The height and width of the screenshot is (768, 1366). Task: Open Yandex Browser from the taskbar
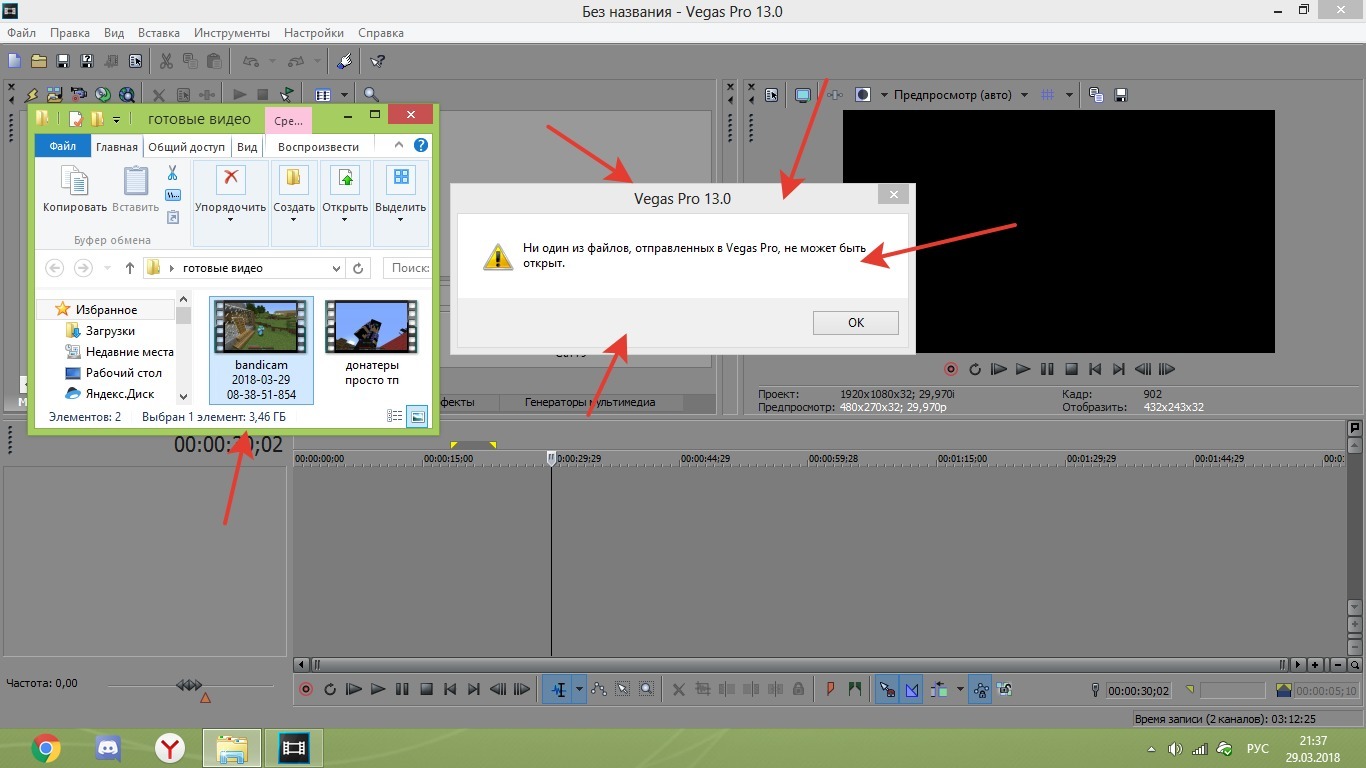tap(170, 747)
